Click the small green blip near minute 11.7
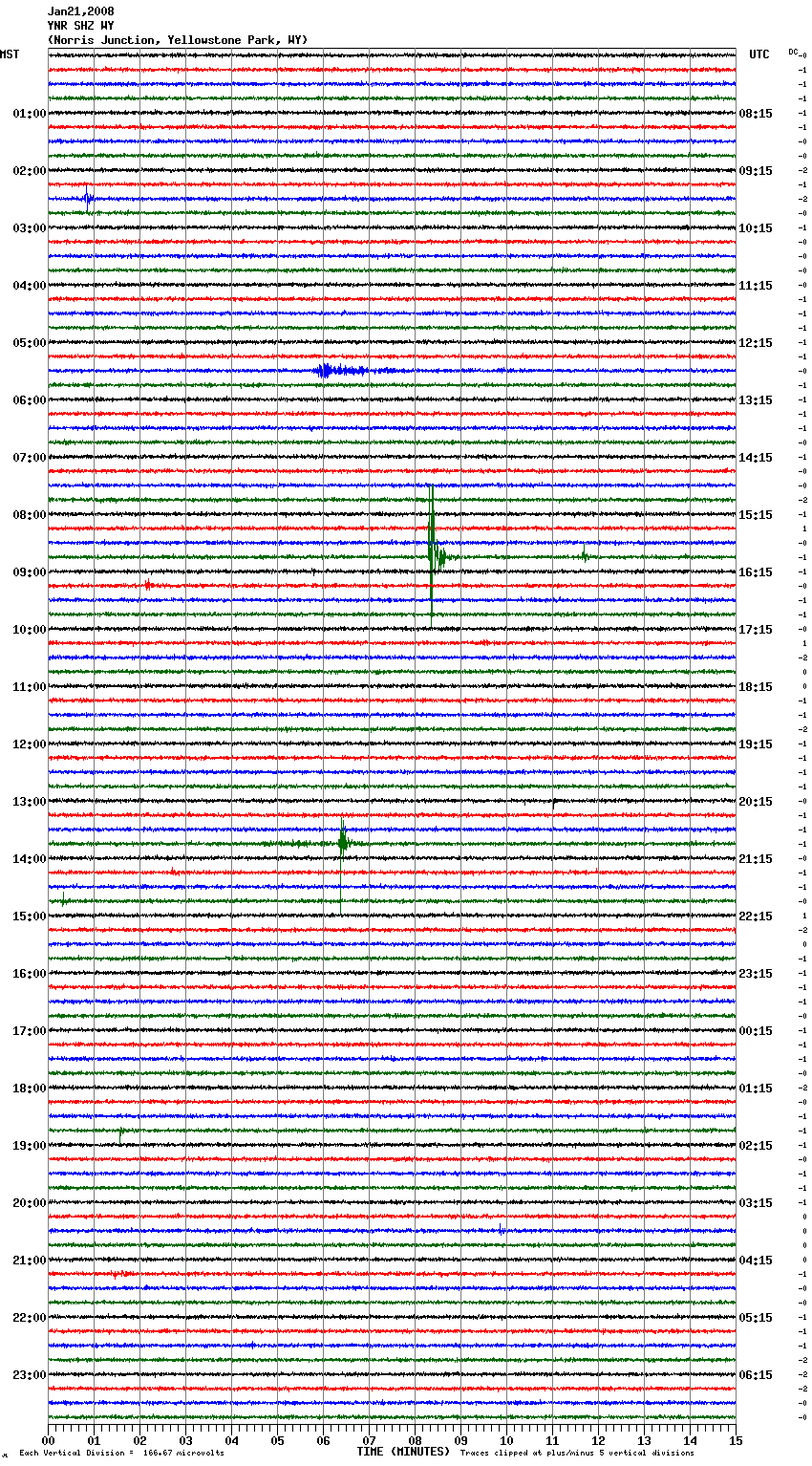The height and width of the screenshot is (1466, 812). [585, 556]
